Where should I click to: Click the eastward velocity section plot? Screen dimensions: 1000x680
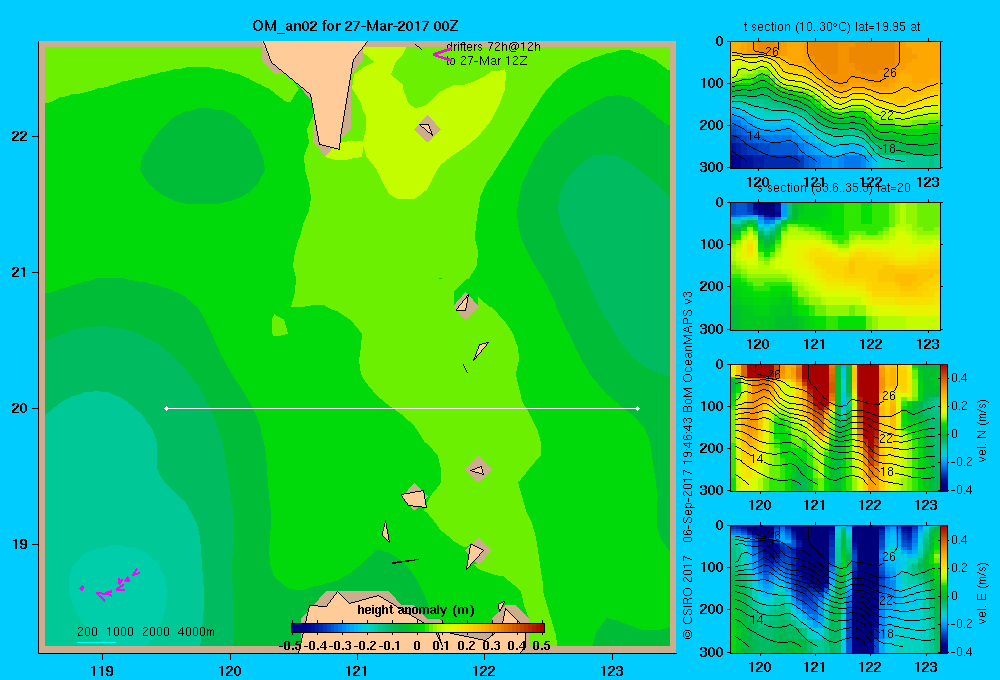point(835,589)
